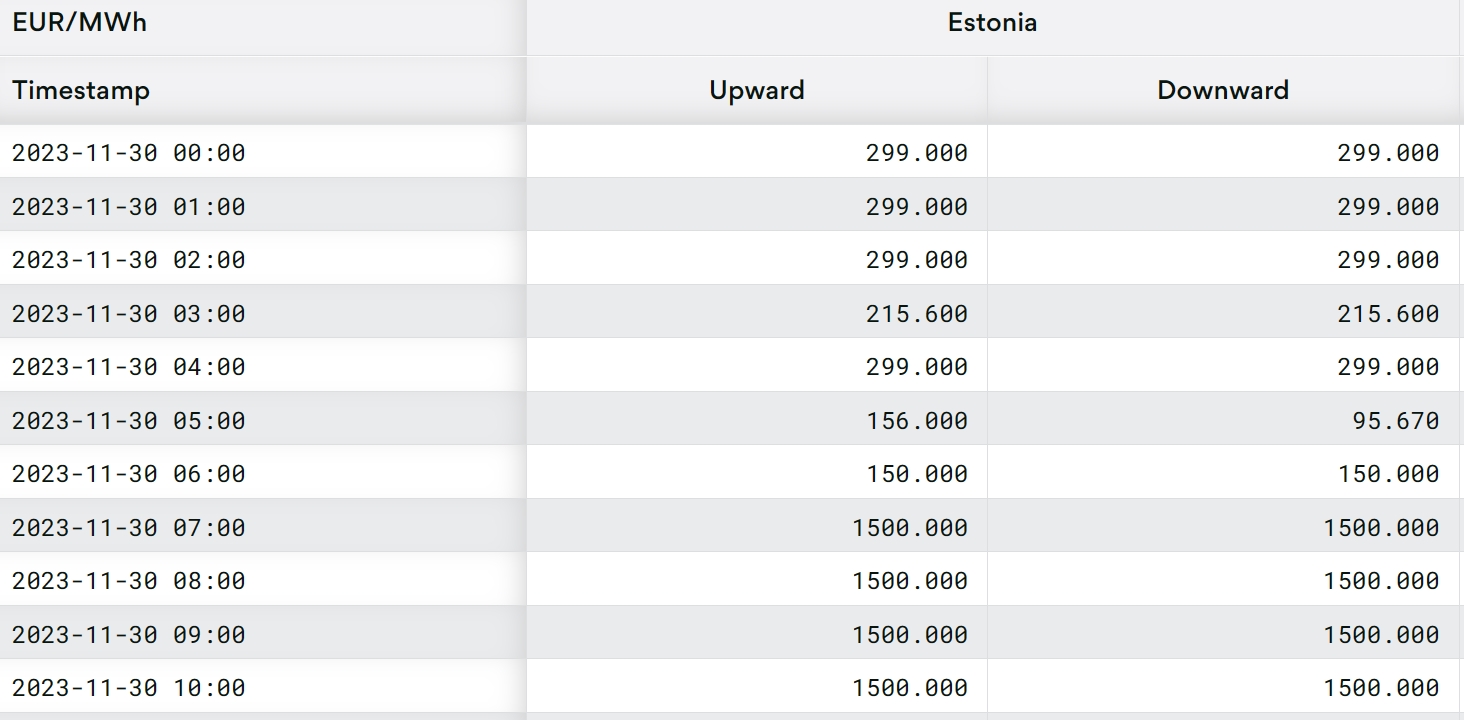The image size is (1464, 720).
Task: Select the 2023-11-30 05:00 timestamp cell
Action: pyautogui.click(x=129, y=421)
